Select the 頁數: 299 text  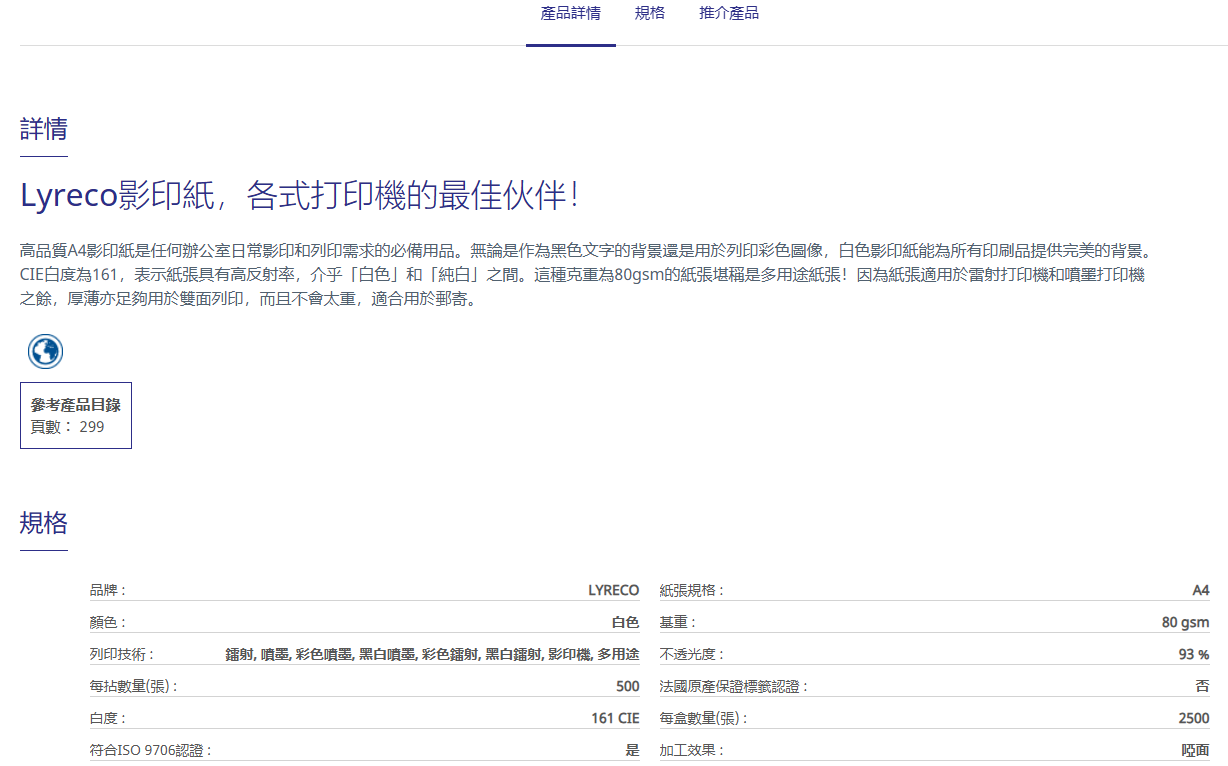(x=68, y=427)
